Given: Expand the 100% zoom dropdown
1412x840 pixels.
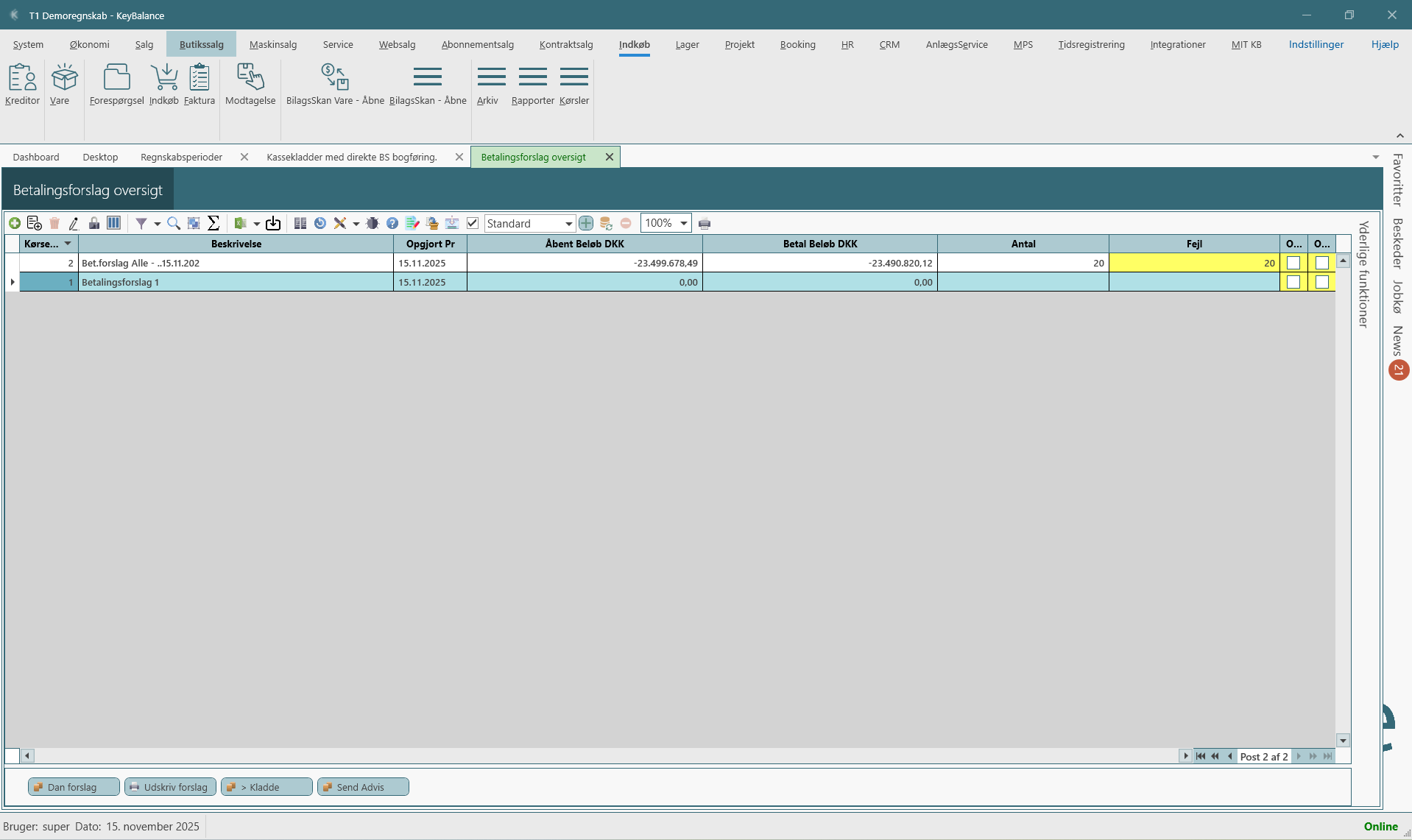Looking at the screenshot, I should tap(683, 223).
